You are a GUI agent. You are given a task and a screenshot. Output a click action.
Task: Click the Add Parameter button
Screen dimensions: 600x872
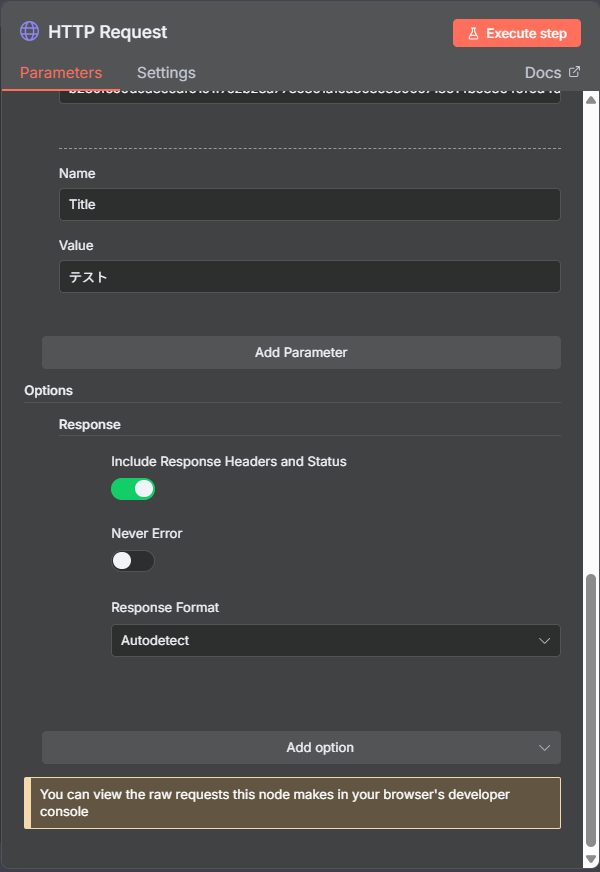click(301, 352)
